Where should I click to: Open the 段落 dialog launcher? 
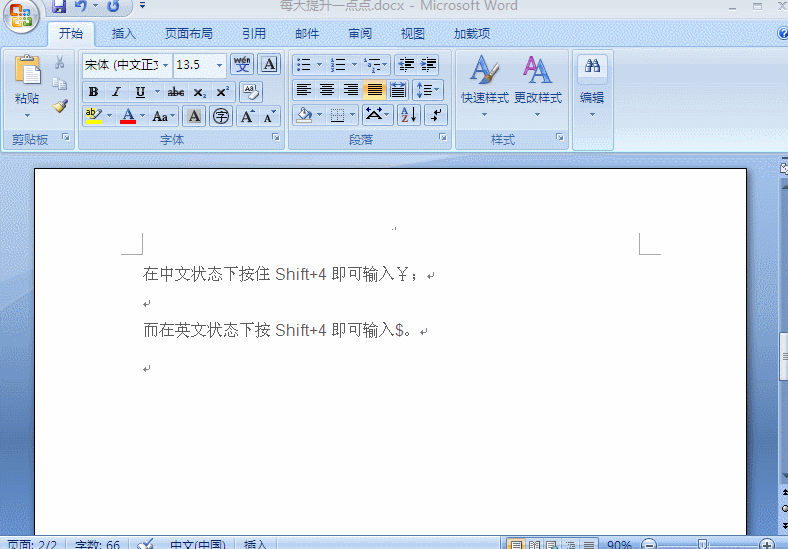point(443,137)
